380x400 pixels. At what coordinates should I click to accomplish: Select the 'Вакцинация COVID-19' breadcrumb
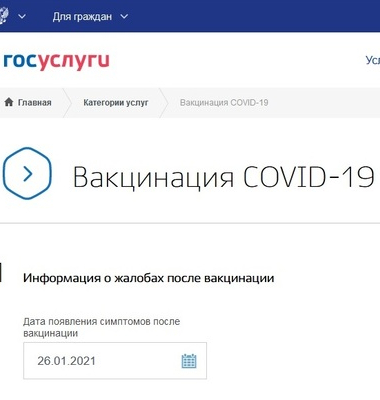tap(224, 102)
